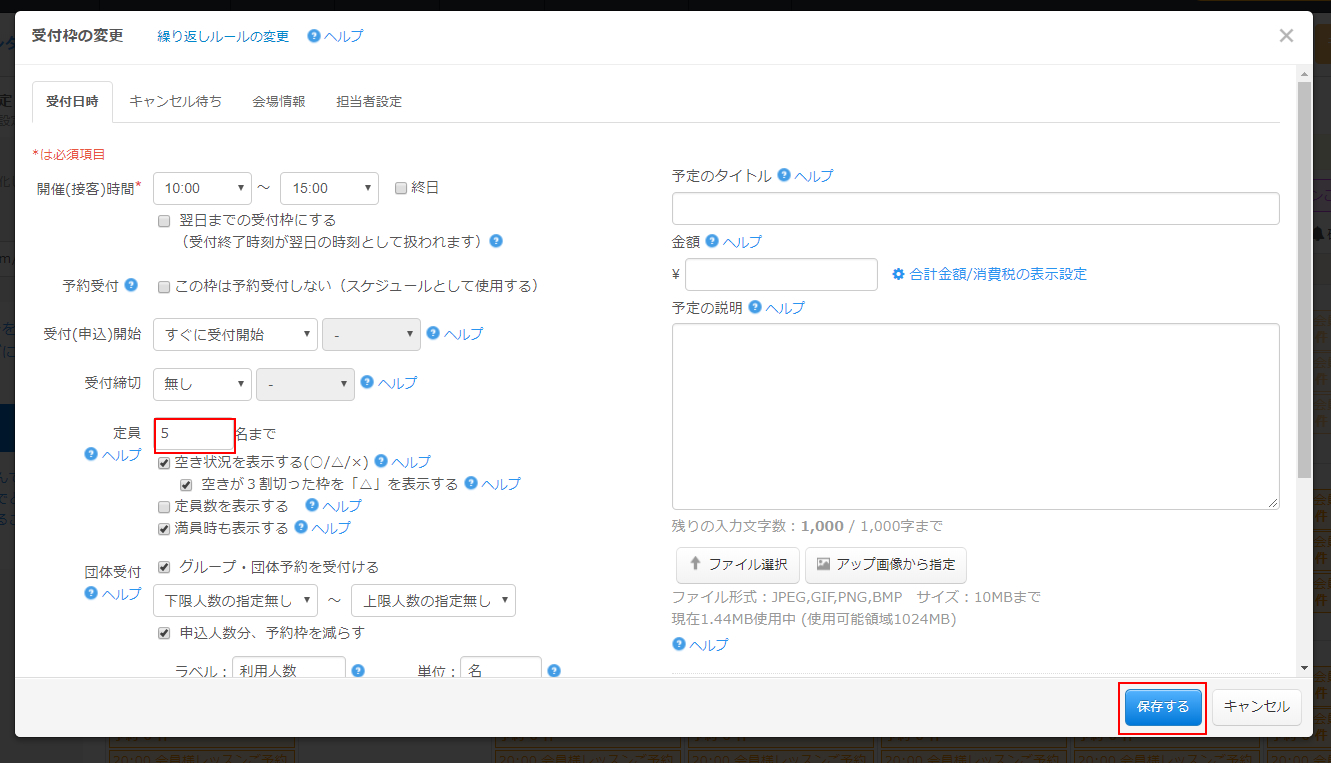Click the 保存する button
The image size is (1331, 763).
(x=1162, y=707)
